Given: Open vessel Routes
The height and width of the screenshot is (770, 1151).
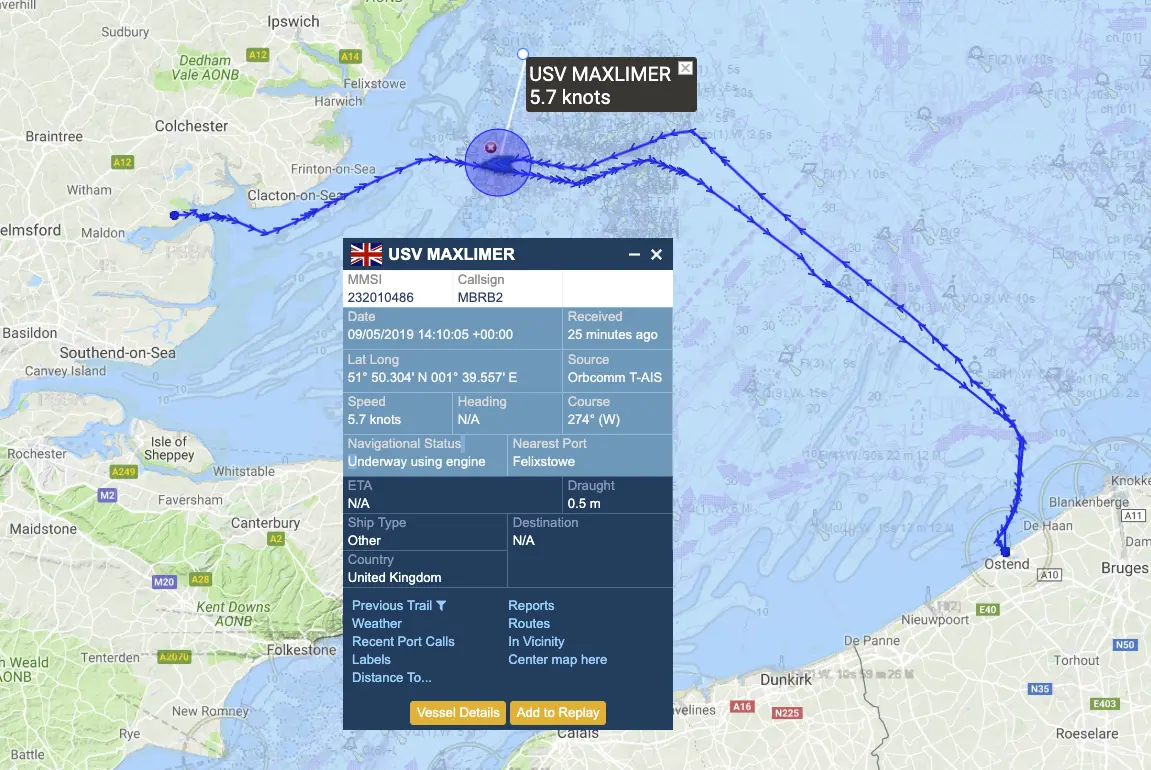Looking at the screenshot, I should click(x=529, y=623).
